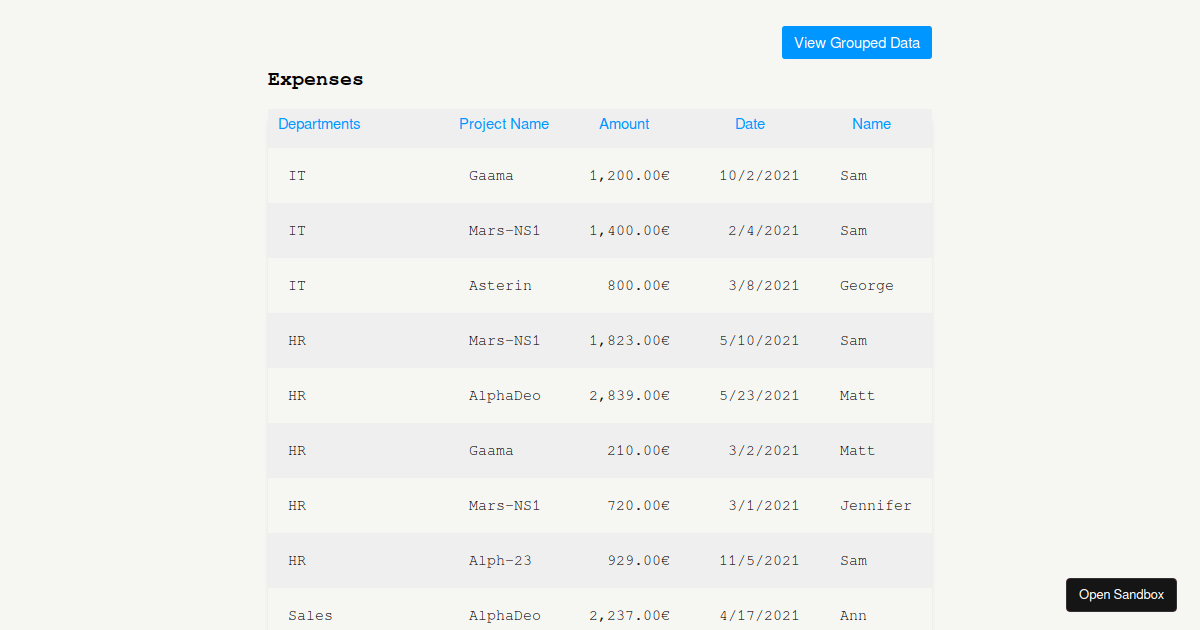Select Jennifer's Mars-NS1 expense row
This screenshot has width=1200, height=630.
point(600,505)
